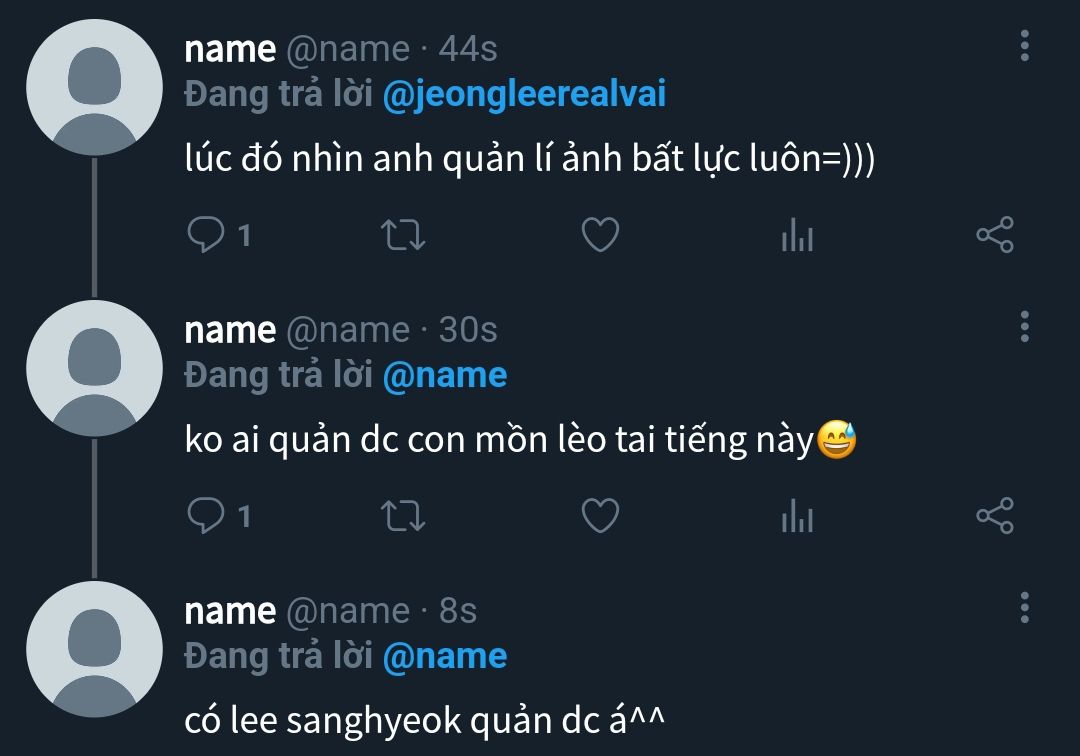
Task: Open more options for the 8s tweet
Action: pos(1025,607)
